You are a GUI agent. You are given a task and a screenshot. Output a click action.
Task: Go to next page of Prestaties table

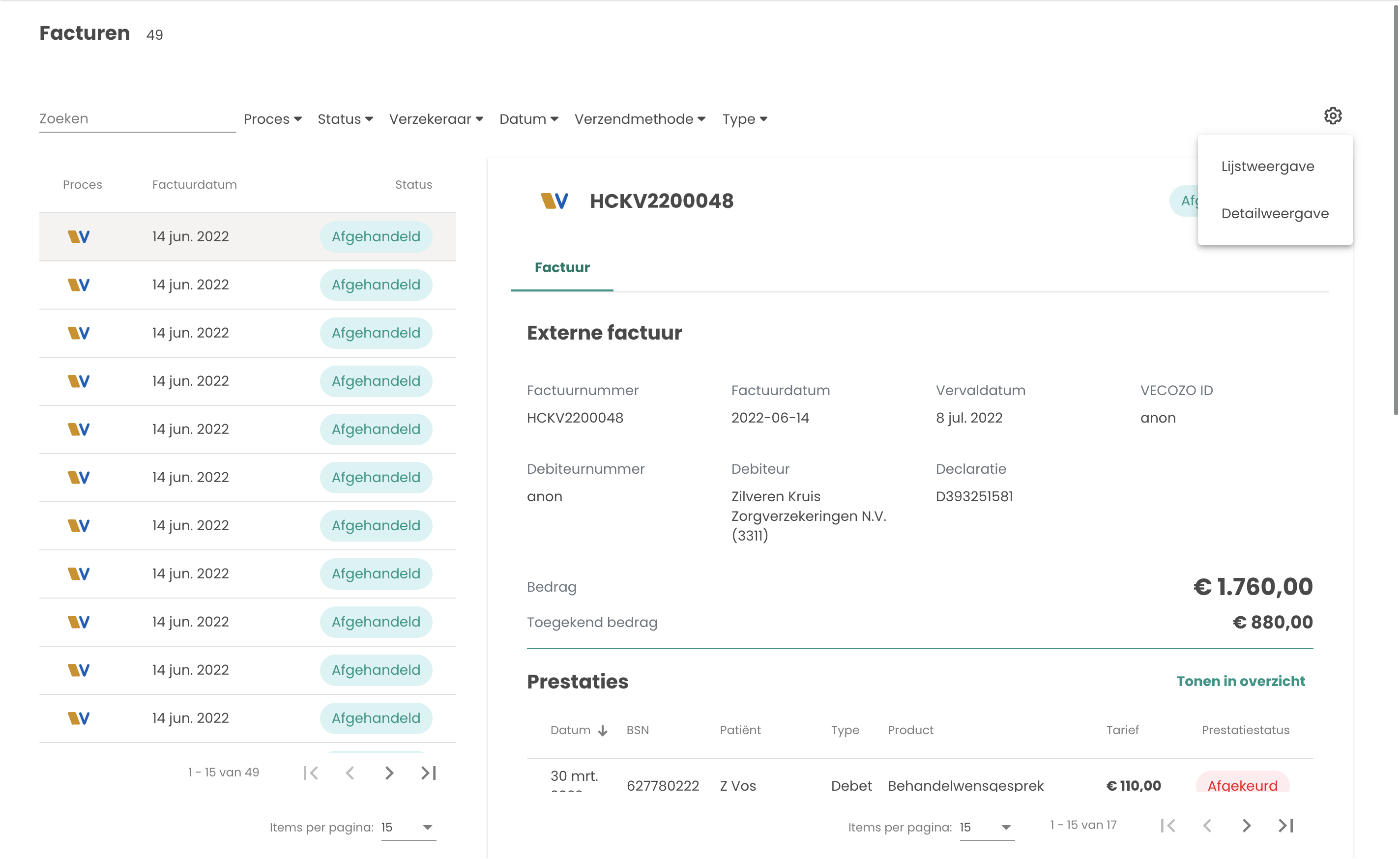point(1247,826)
